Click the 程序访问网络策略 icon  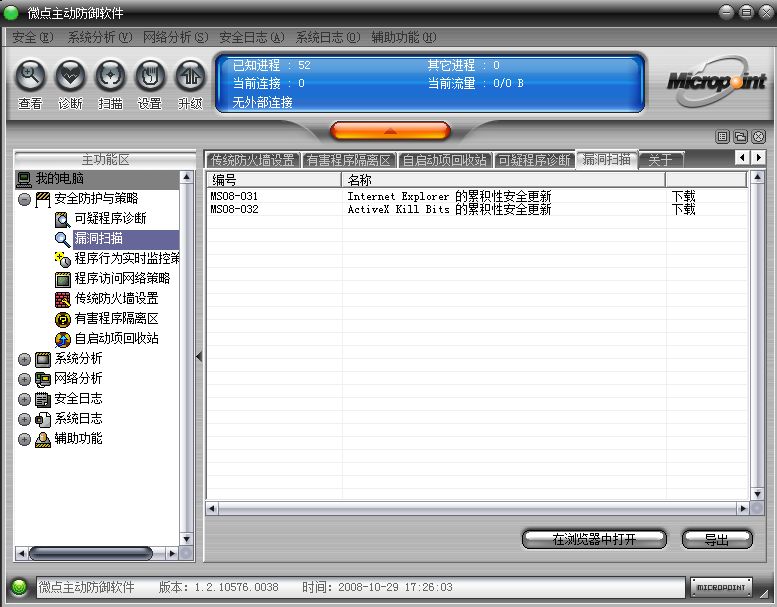[62, 279]
